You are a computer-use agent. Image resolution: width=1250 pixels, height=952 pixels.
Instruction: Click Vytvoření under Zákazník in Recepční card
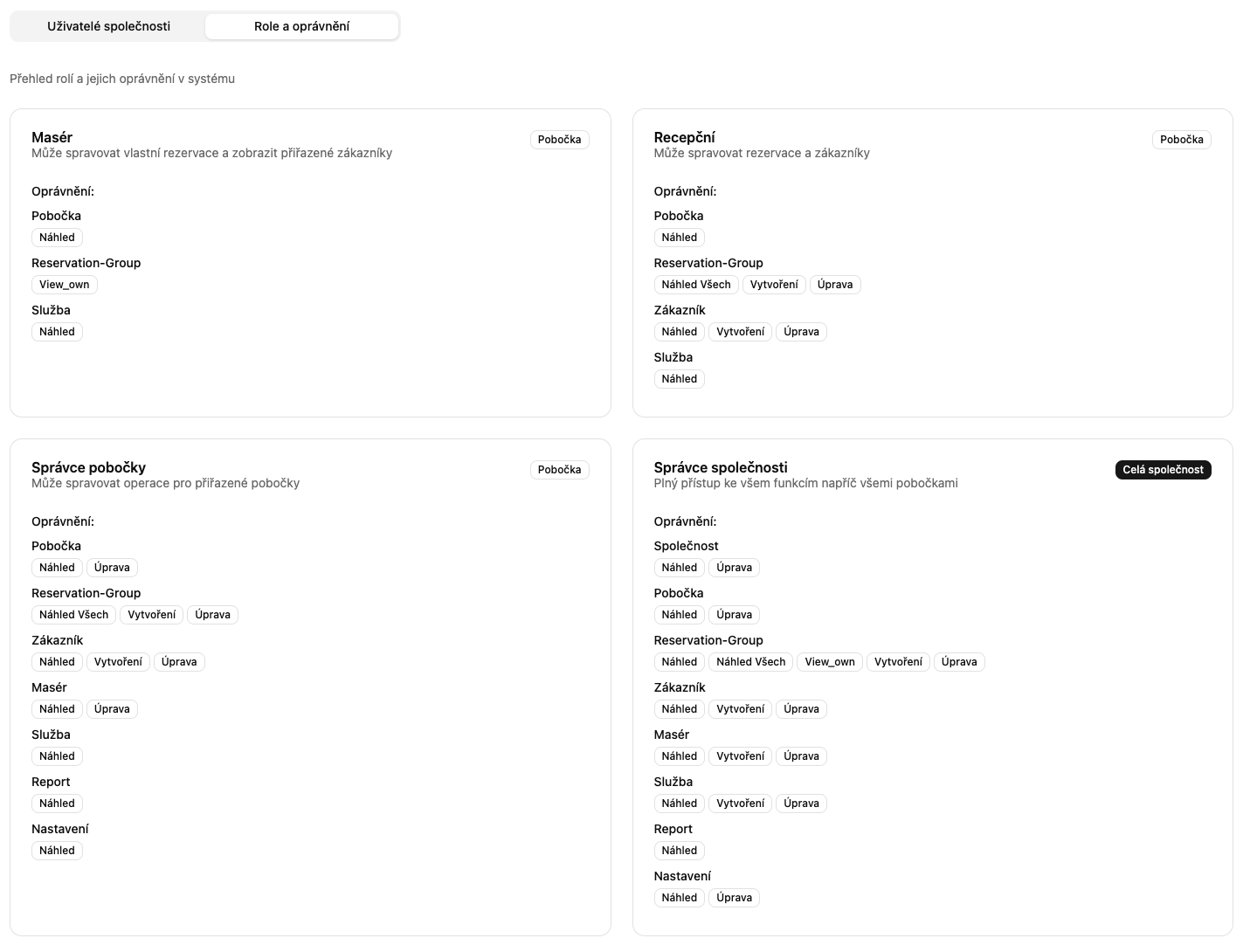[740, 332]
